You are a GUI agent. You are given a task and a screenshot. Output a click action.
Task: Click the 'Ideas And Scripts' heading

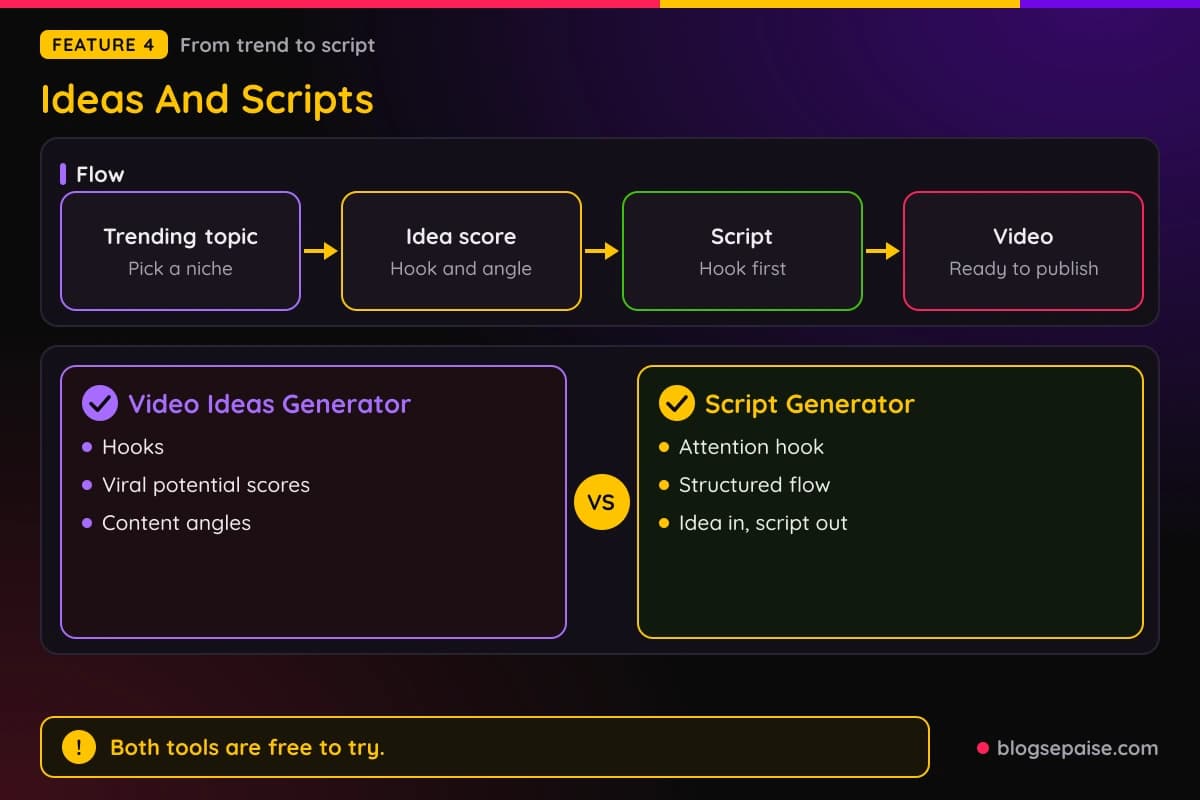tap(207, 99)
